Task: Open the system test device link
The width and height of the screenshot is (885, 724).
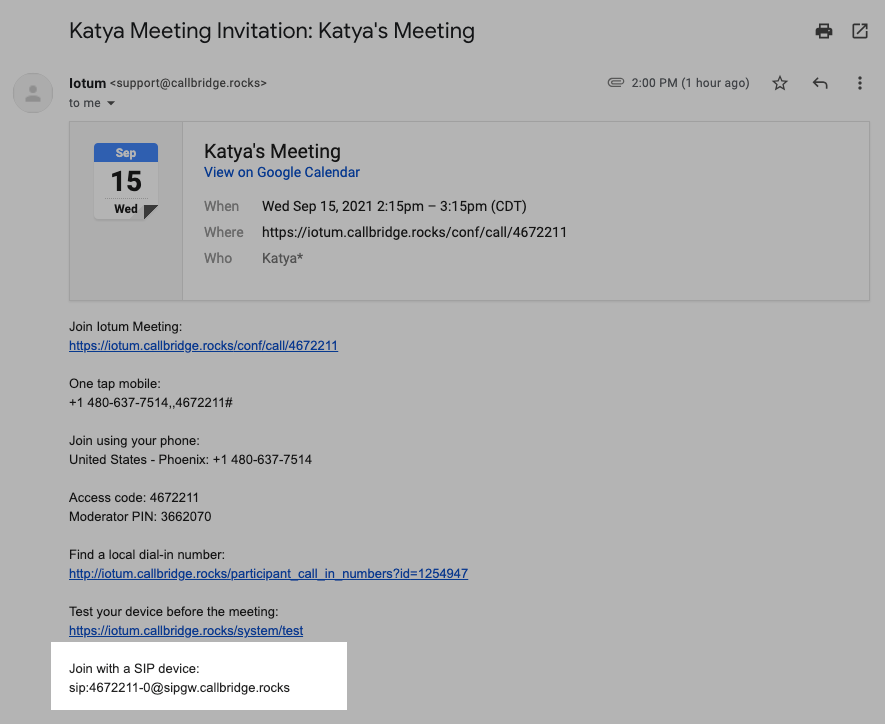Action: point(186,630)
